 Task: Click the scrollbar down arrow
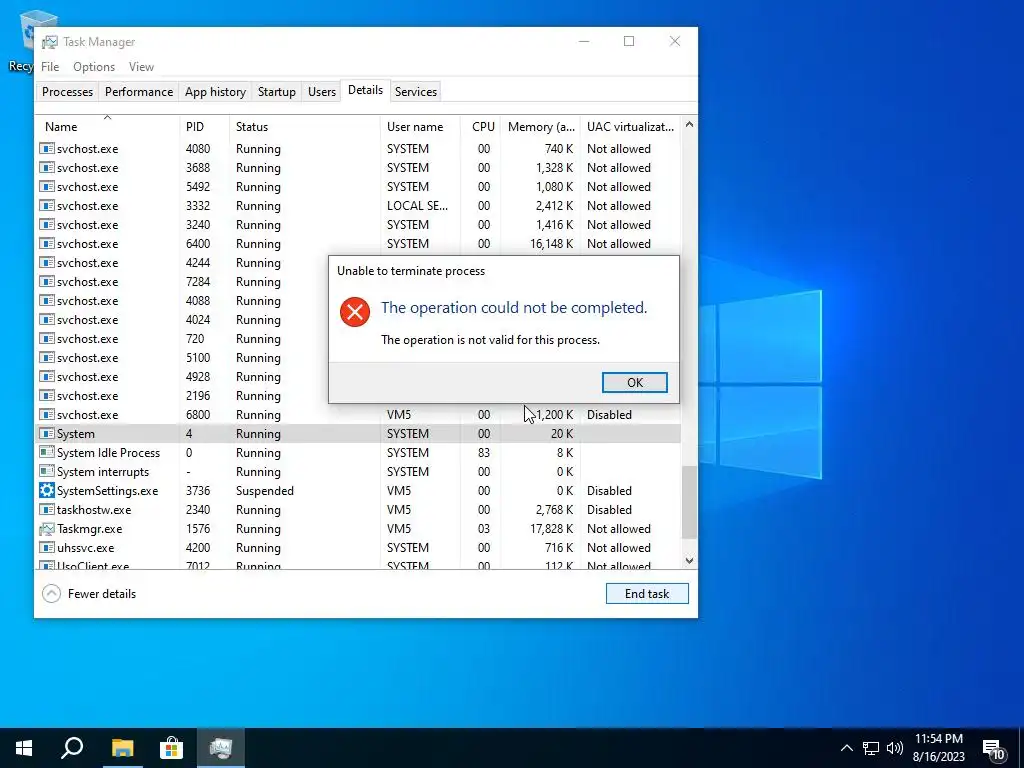689,561
